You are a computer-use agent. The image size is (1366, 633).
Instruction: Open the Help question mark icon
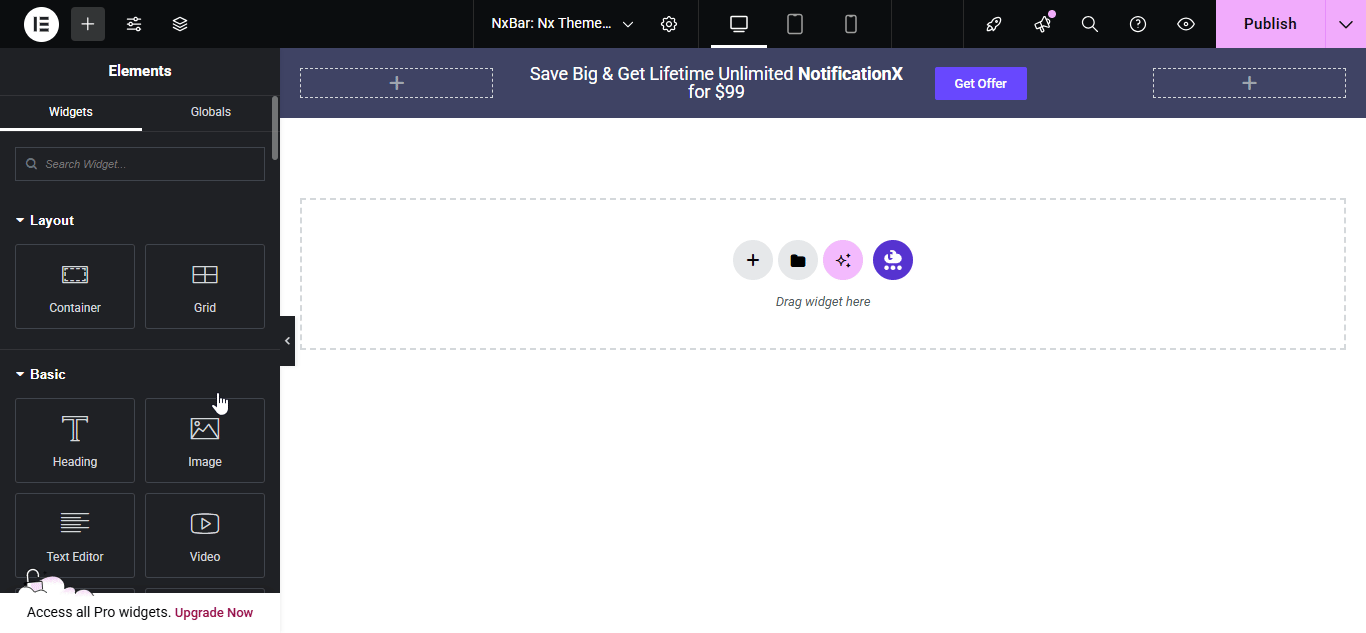(x=1138, y=24)
